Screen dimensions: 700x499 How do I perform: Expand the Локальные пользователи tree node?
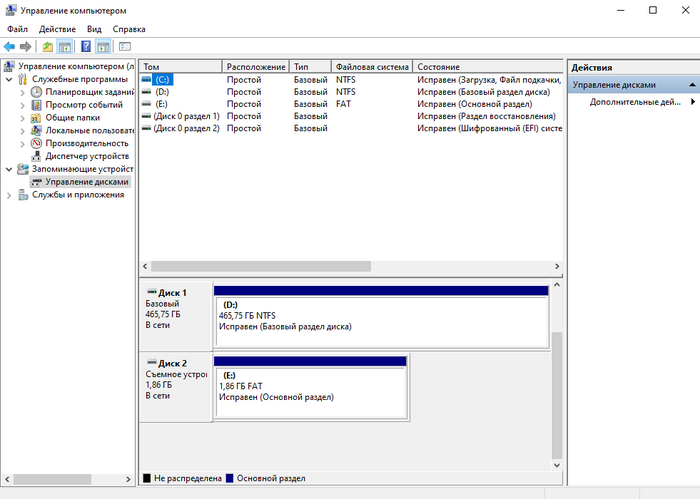[x=23, y=131]
